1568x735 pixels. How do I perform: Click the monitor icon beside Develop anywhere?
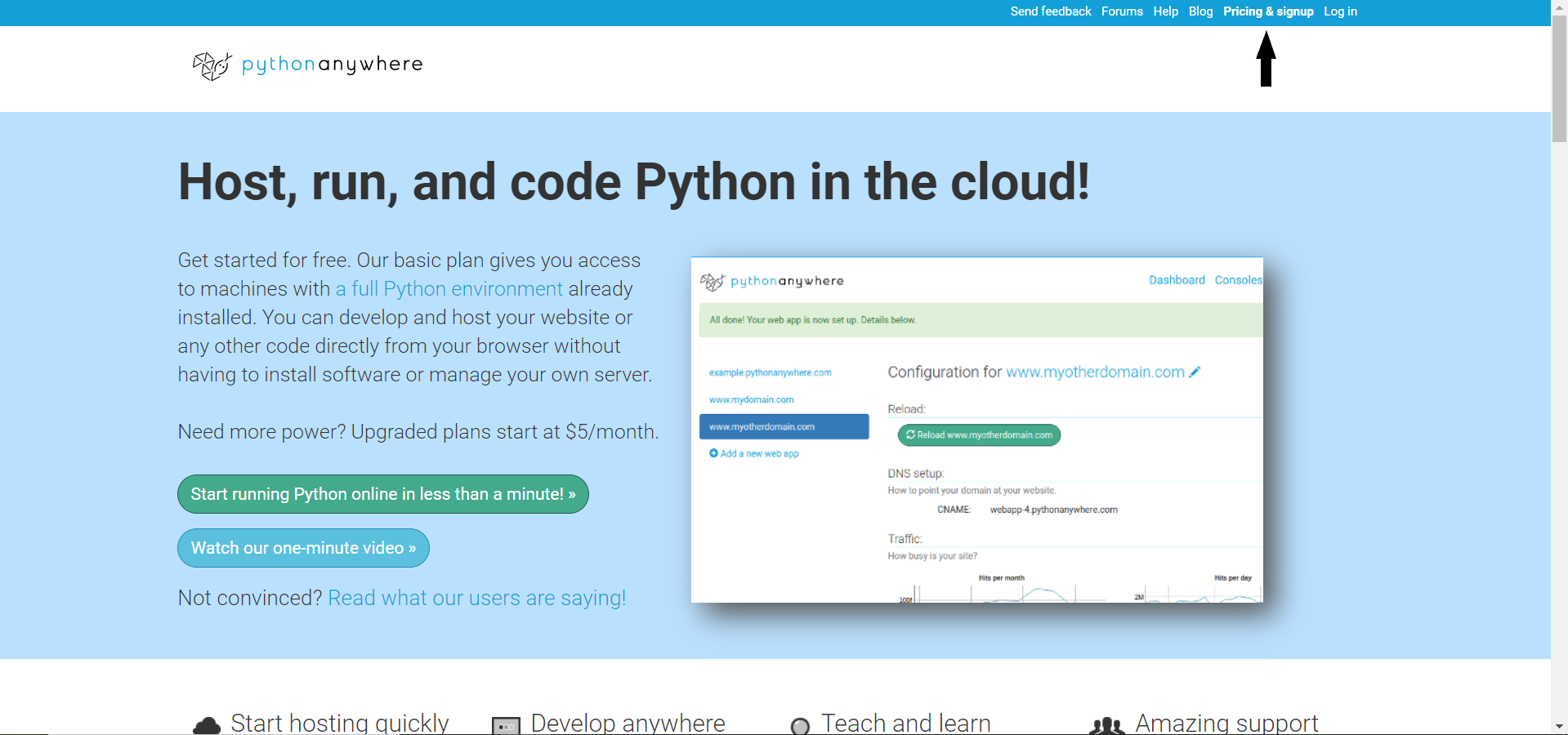pyautogui.click(x=507, y=725)
